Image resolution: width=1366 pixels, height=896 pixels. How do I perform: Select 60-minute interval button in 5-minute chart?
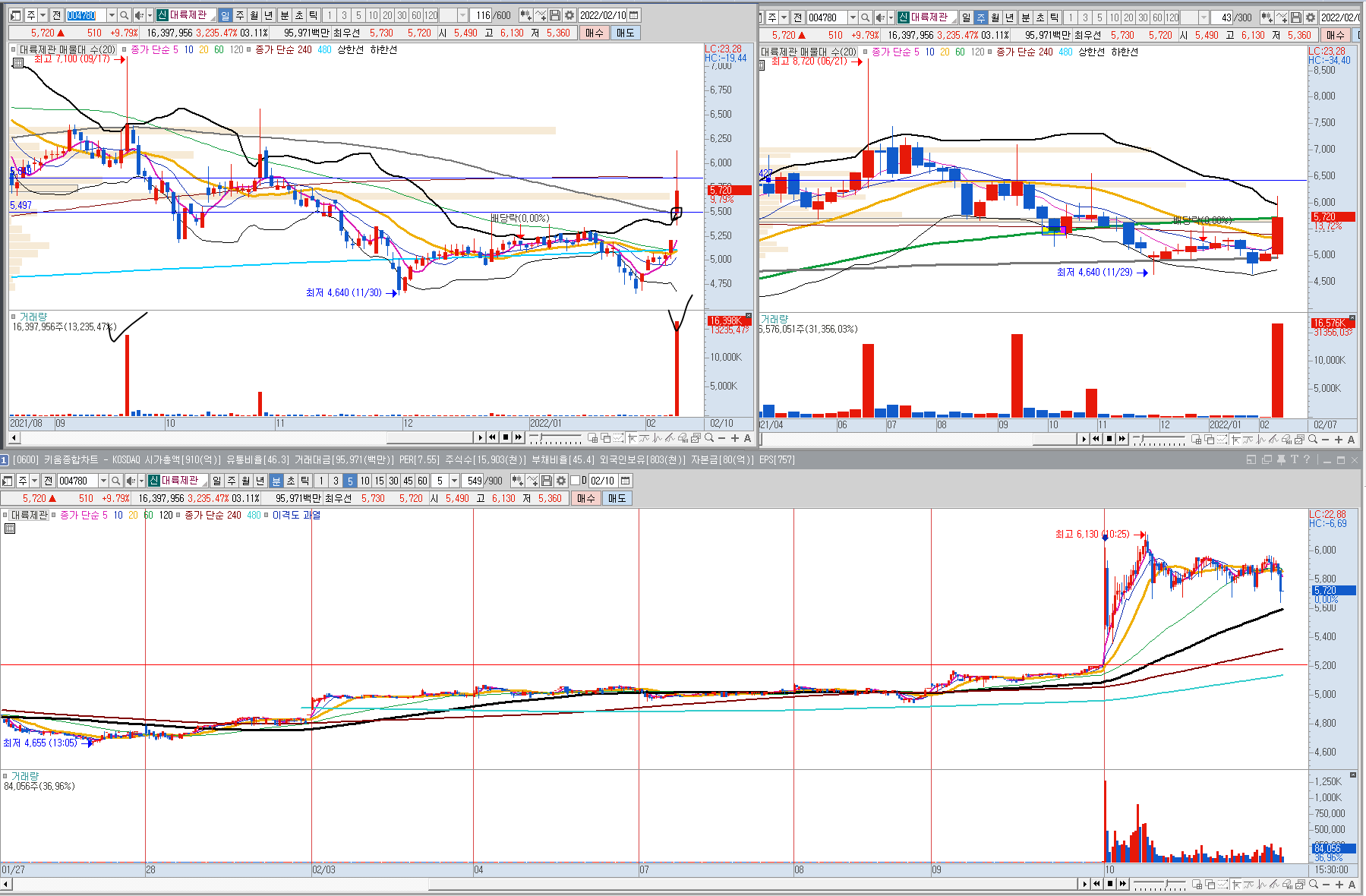pos(422,481)
